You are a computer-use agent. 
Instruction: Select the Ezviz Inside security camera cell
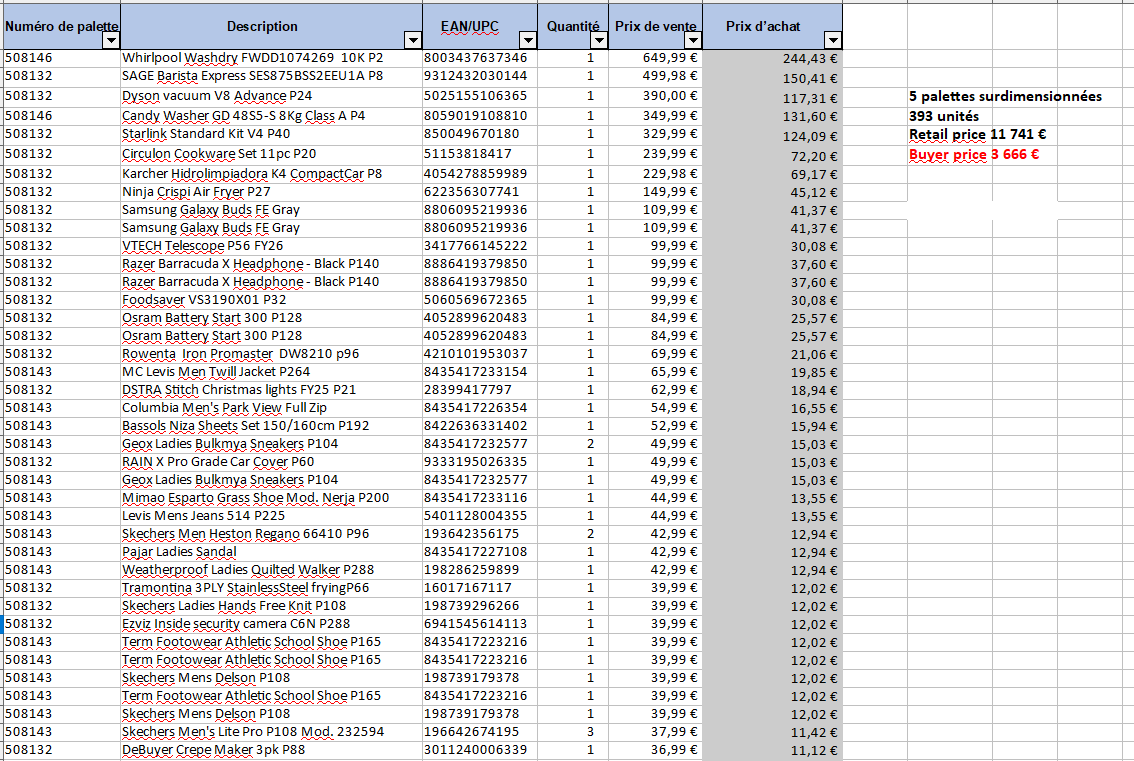pos(235,623)
